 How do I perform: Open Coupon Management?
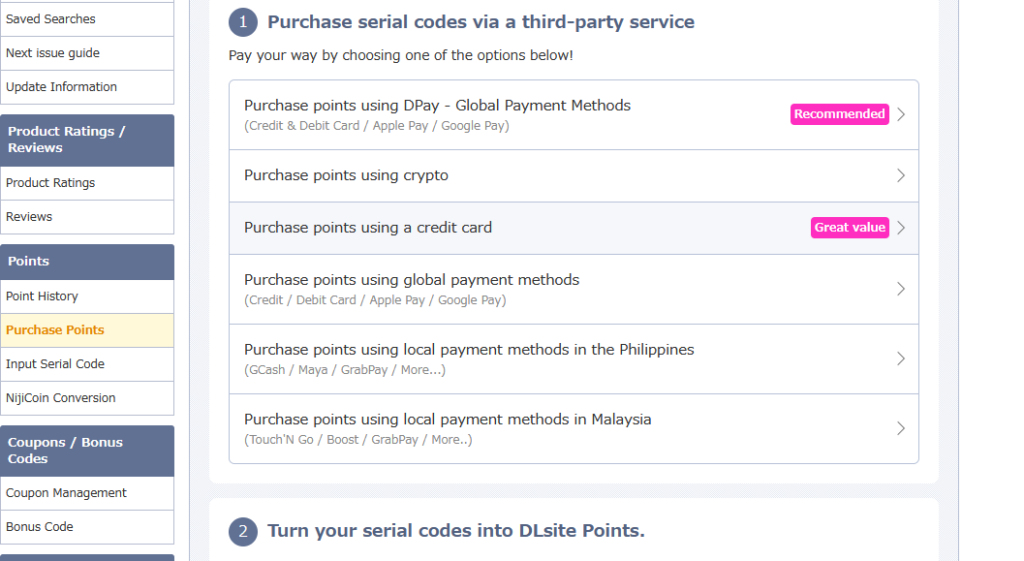click(x=66, y=493)
